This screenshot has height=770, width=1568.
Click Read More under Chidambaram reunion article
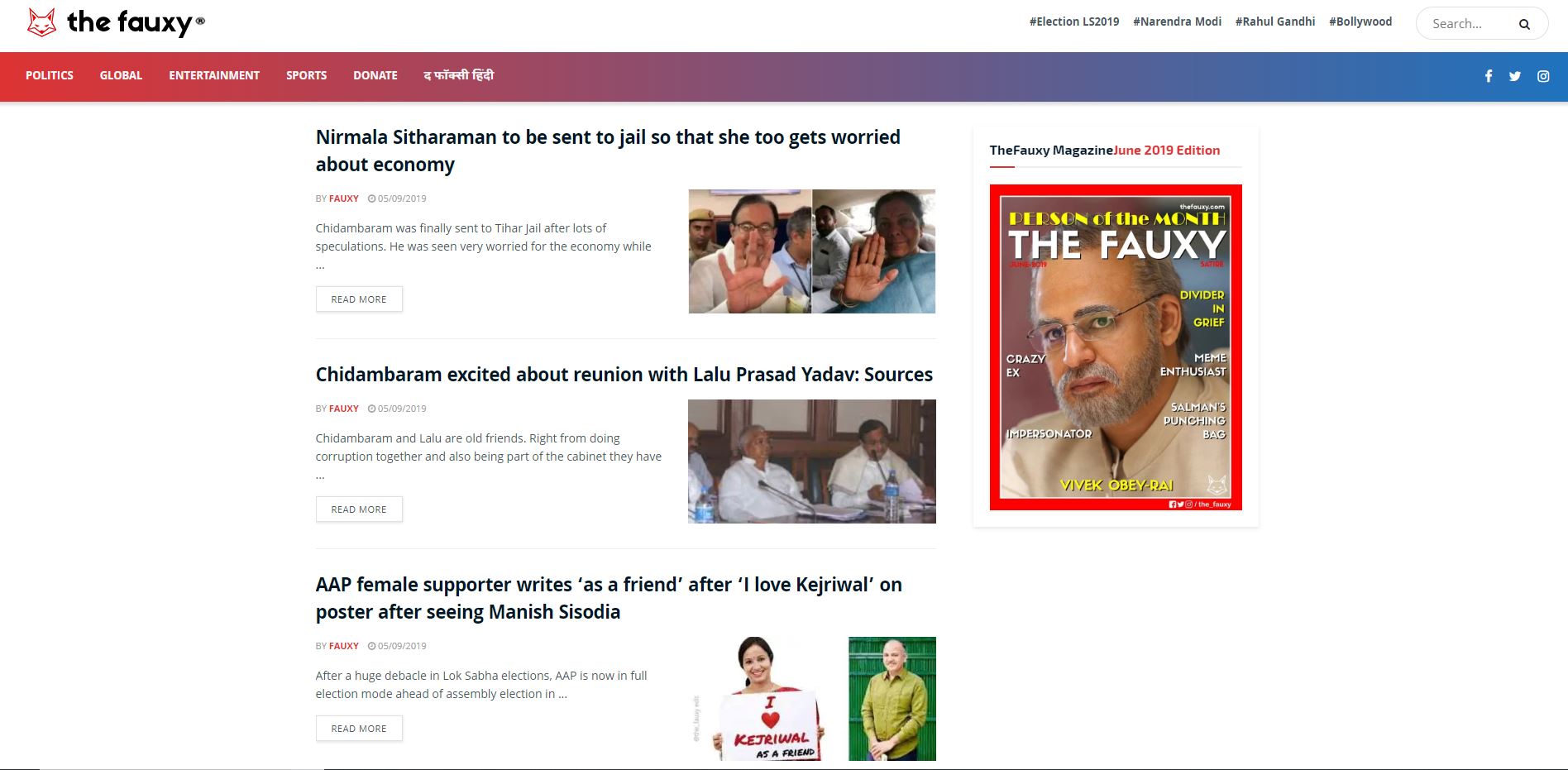(359, 509)
